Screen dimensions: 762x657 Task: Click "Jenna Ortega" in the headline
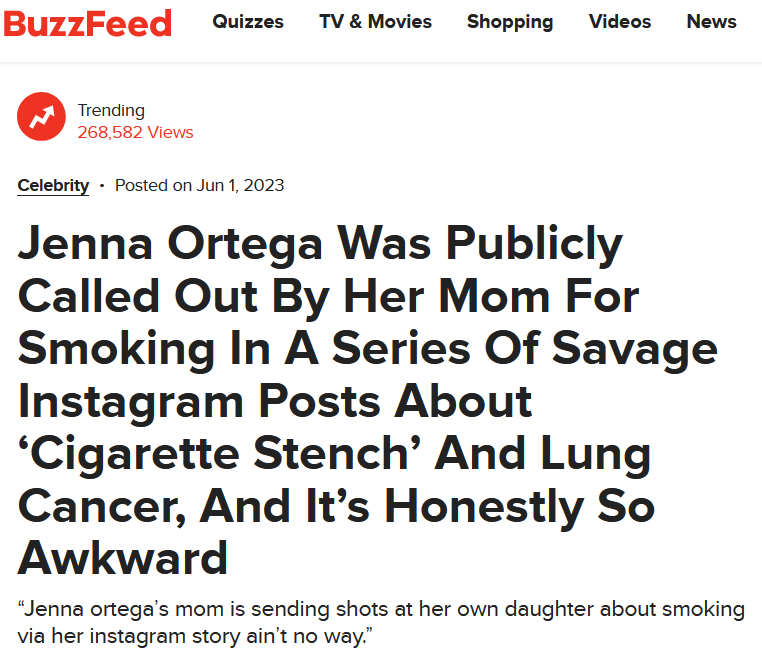[170, 244]
